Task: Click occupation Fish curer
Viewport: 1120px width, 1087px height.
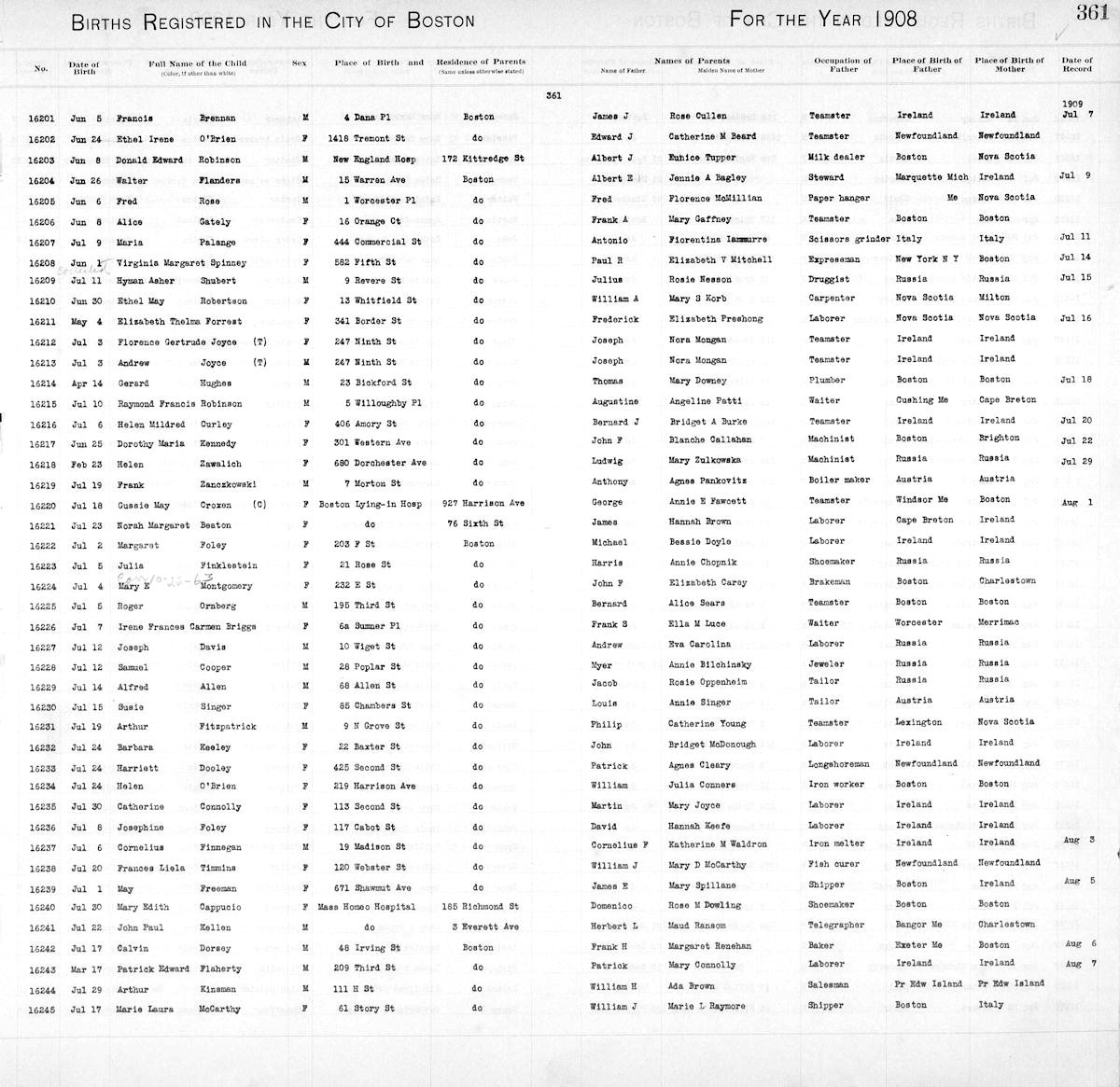Action: (x=833, y=864)
